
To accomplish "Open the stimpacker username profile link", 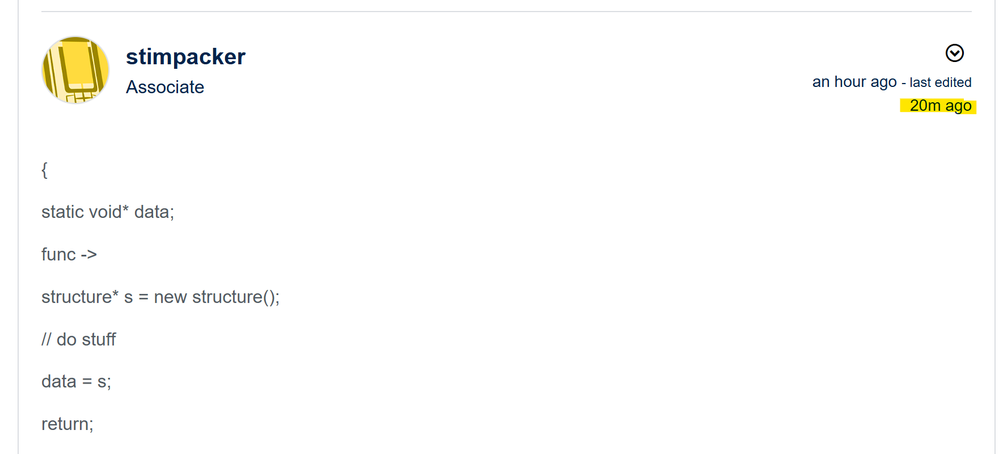I will pyautogui.click(x=185, y=57).
